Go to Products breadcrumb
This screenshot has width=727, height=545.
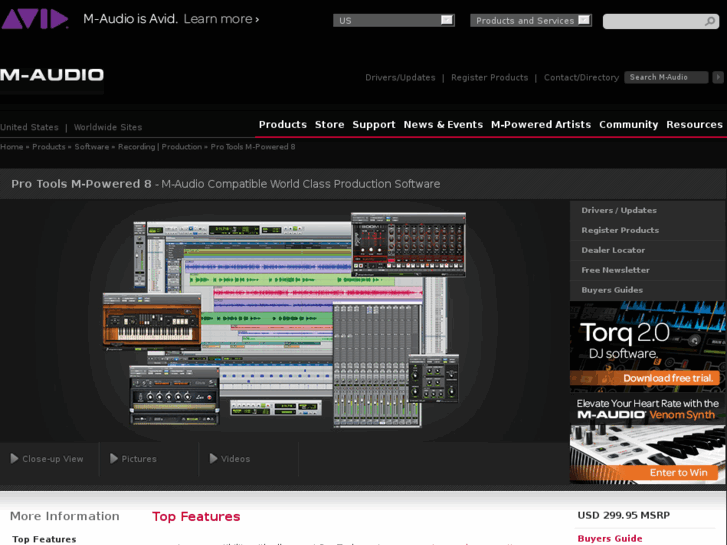click(49, 147)
